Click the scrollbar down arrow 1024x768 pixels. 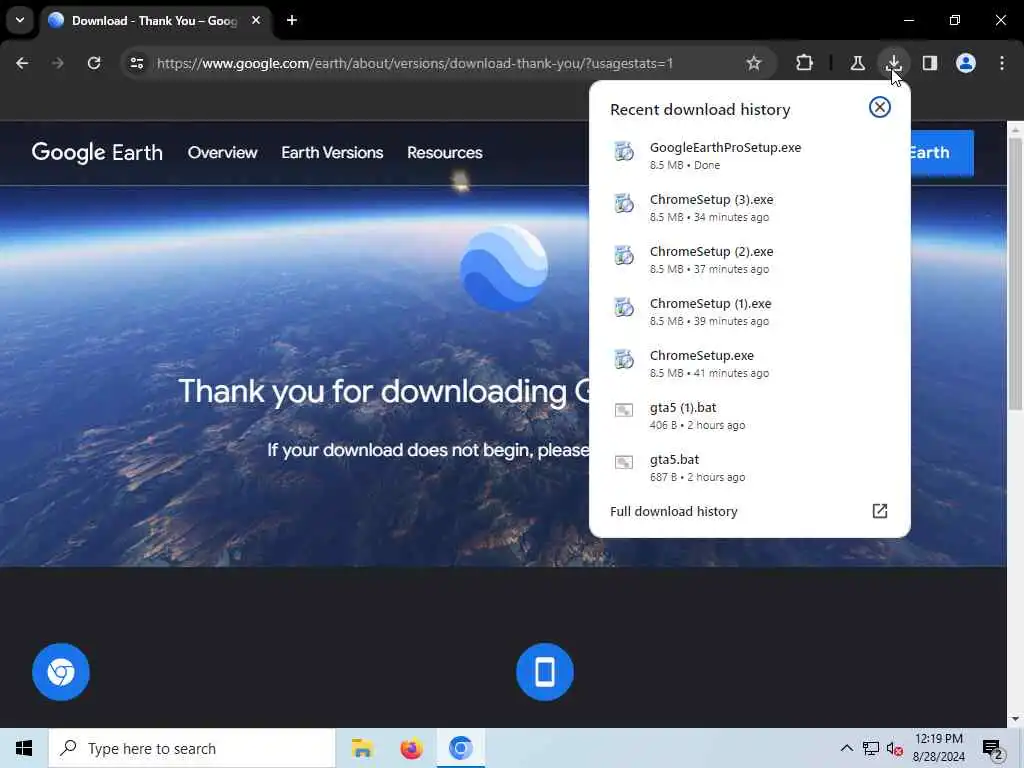[x=1015, y=719]
